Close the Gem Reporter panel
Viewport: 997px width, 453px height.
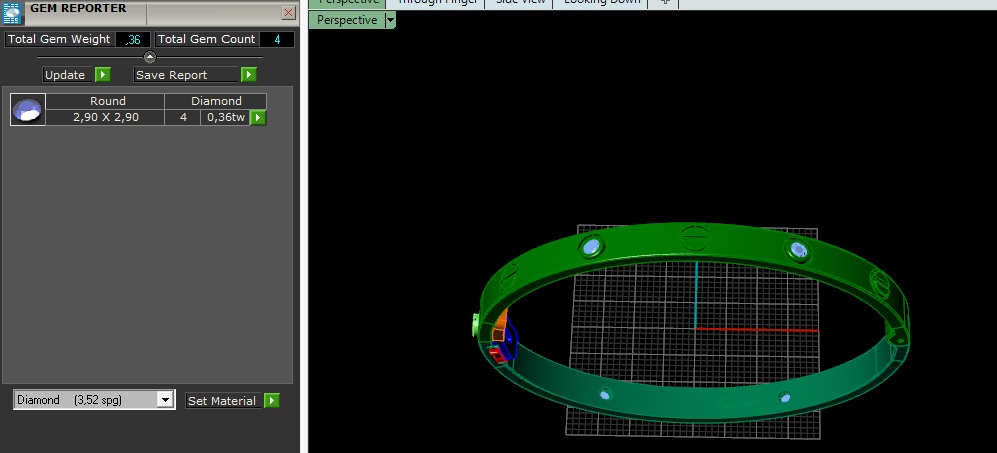pyautogui.click(x=289, y=13)
